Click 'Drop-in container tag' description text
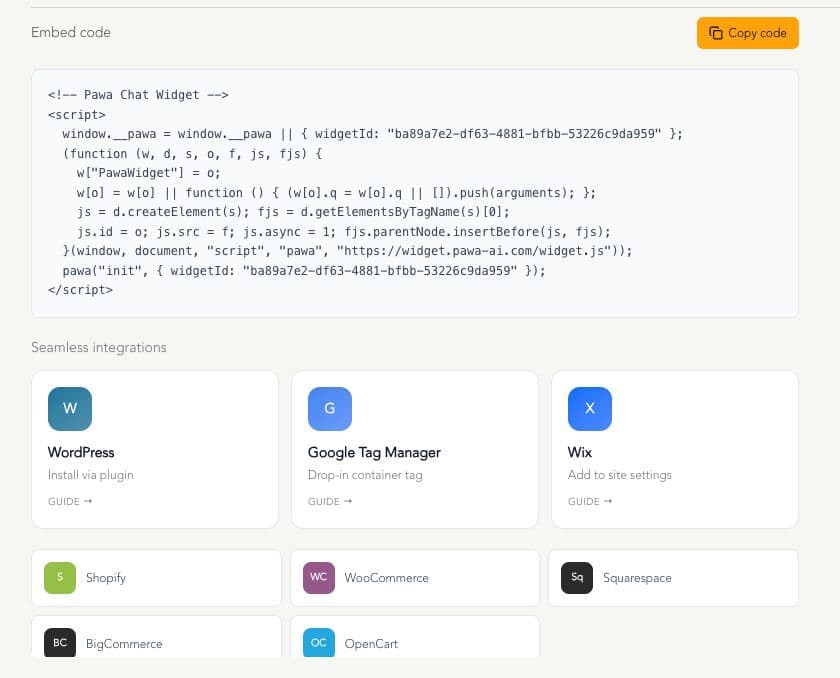Viewport: 840px width, 678px height. click(365, 475)
